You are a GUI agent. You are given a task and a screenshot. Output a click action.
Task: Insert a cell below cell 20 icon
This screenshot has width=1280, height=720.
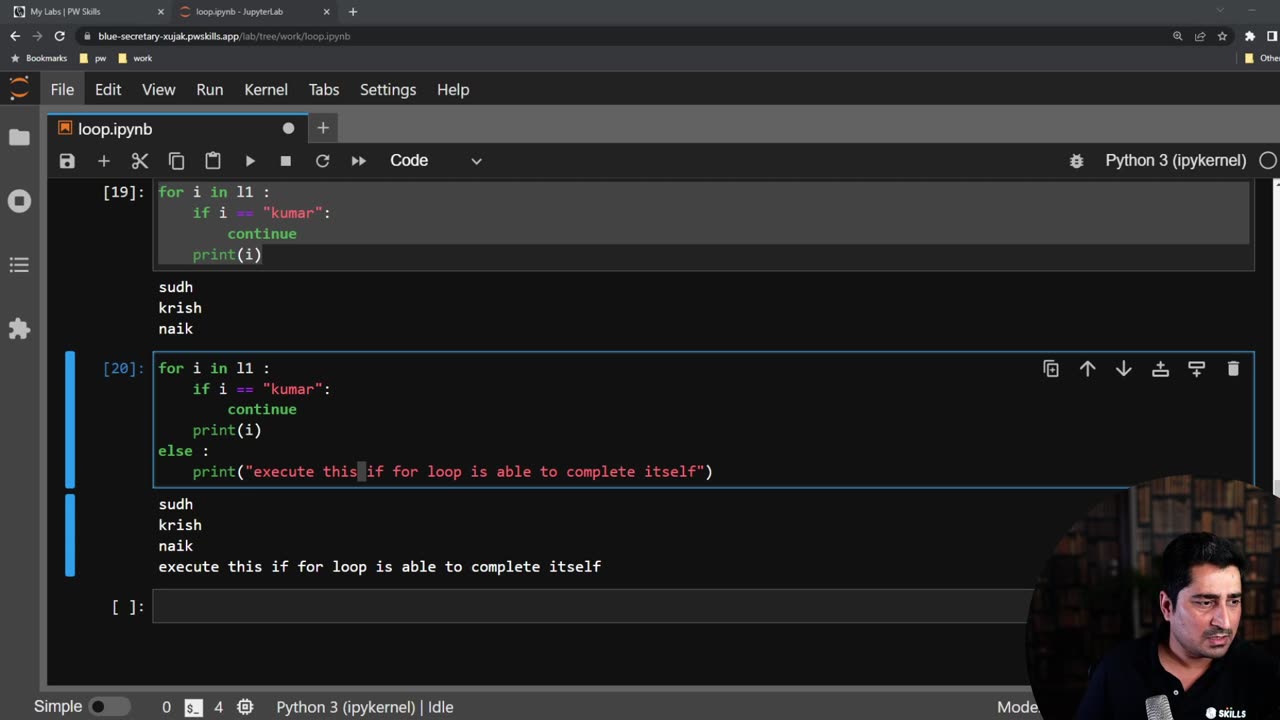pyautogui.click(x=1196, y=369)
